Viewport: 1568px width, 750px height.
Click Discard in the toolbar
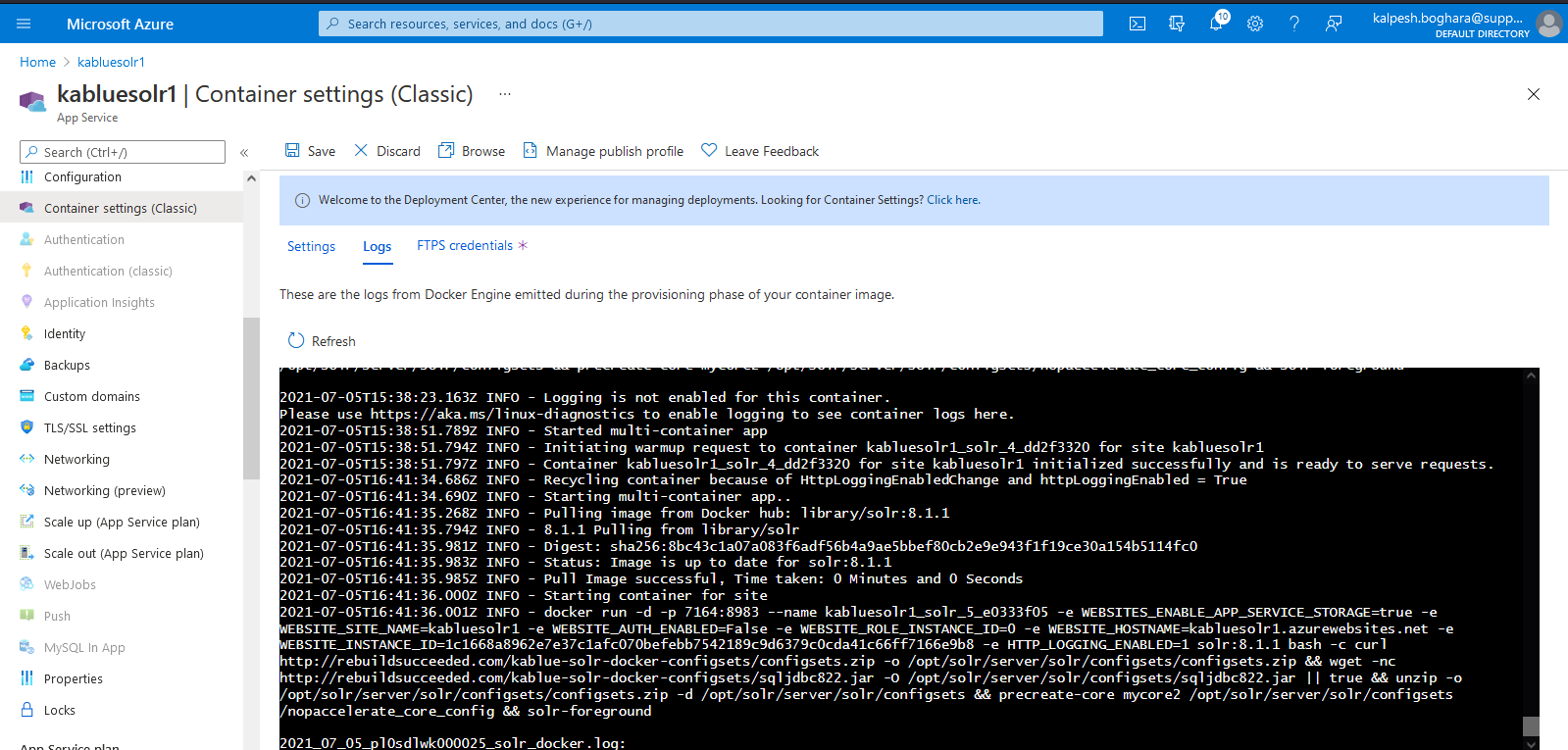387,151
